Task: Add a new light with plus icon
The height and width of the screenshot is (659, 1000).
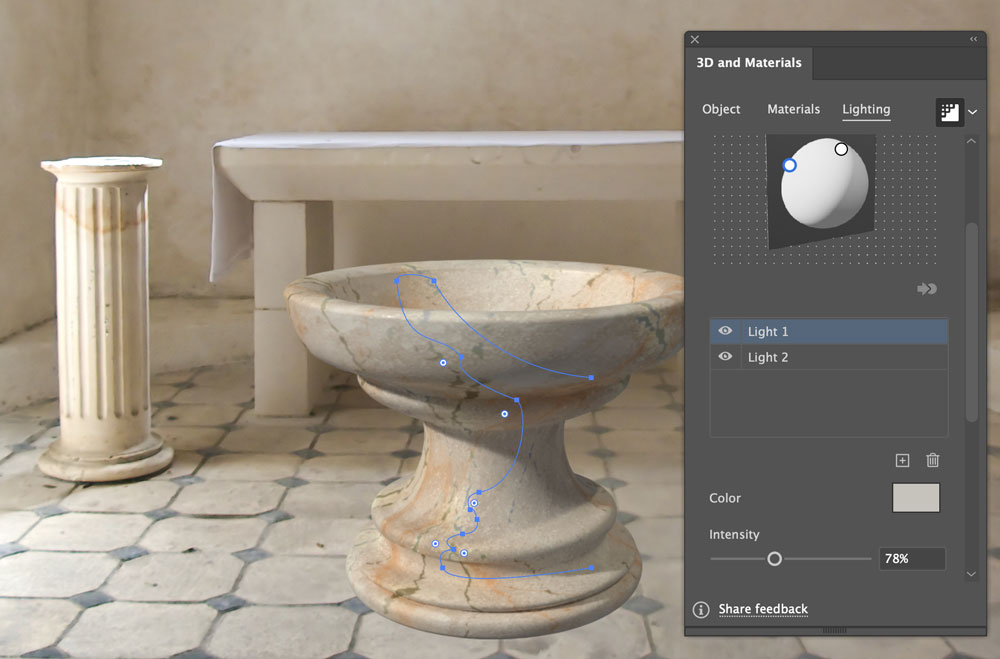Action: pyautogui.click(x=902, y=460)
